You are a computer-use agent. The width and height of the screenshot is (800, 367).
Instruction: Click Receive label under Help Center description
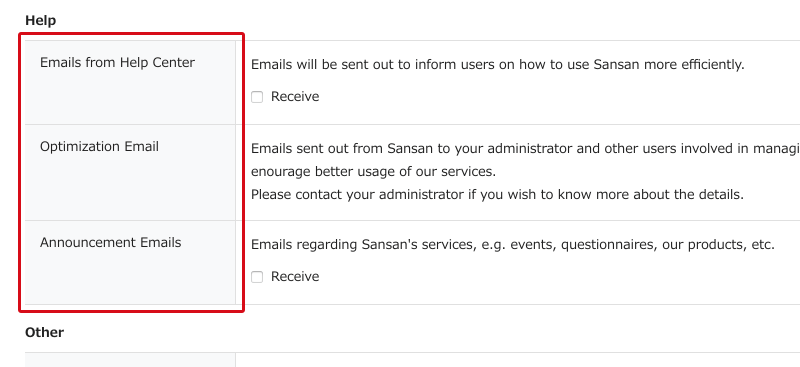[295, 96]
